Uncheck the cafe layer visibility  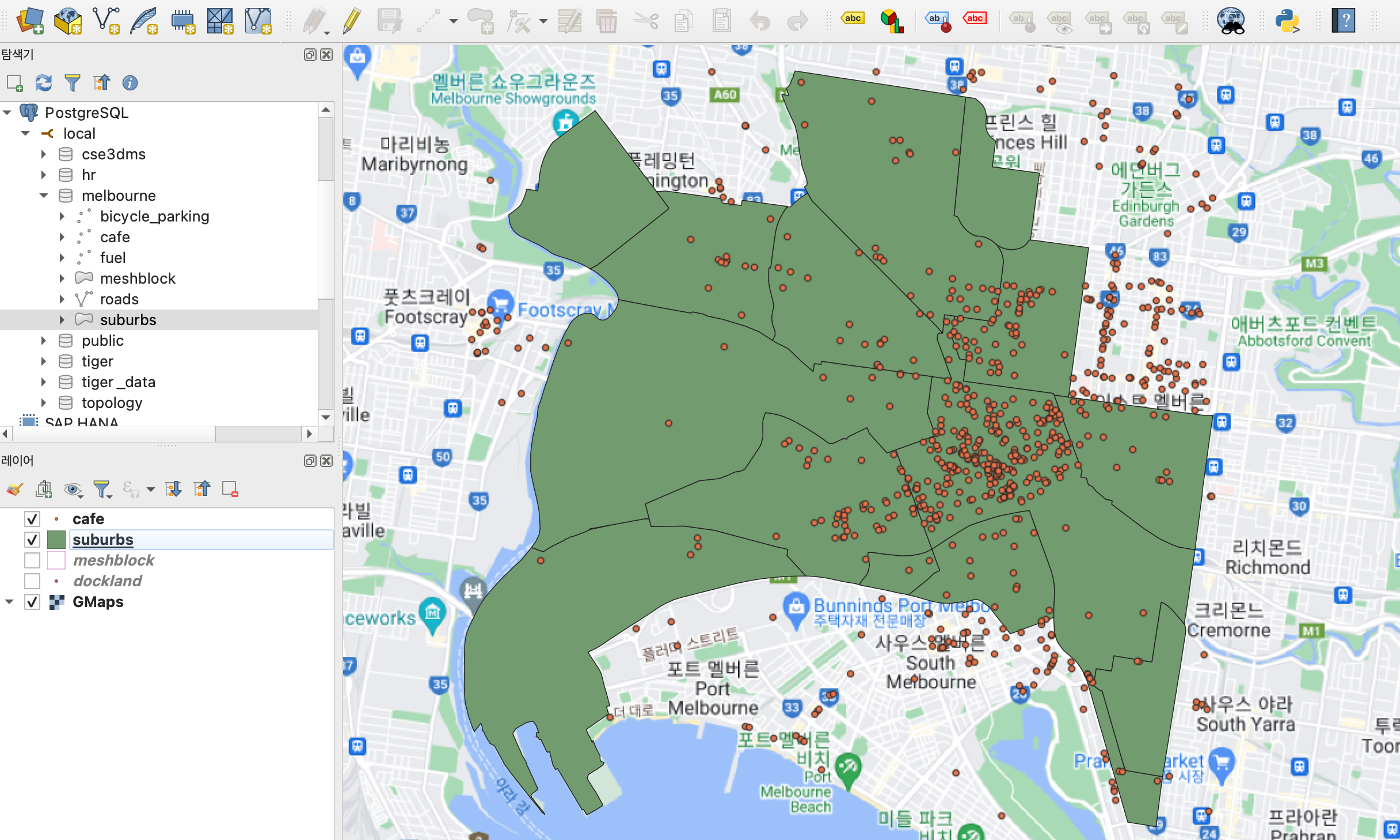click(32, 518)
